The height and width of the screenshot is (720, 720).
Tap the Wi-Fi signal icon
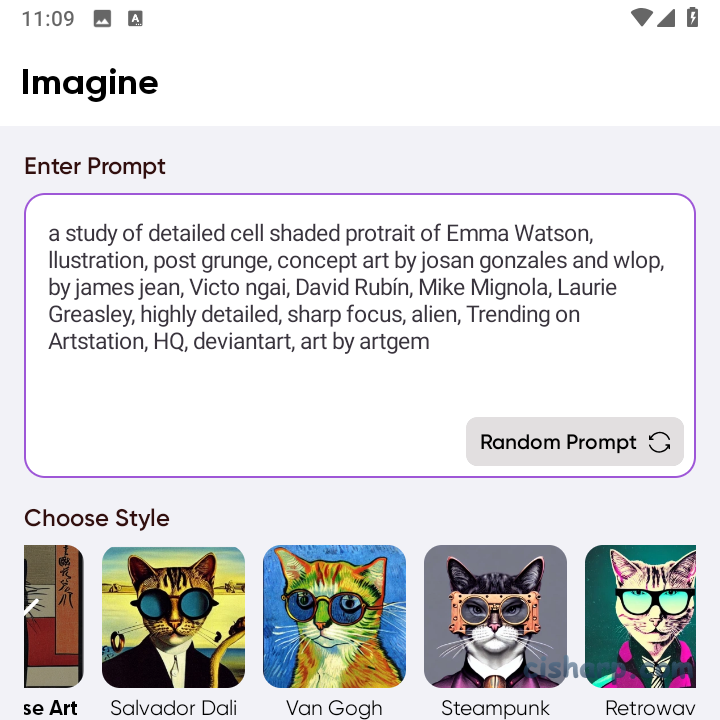coord(642,18)
